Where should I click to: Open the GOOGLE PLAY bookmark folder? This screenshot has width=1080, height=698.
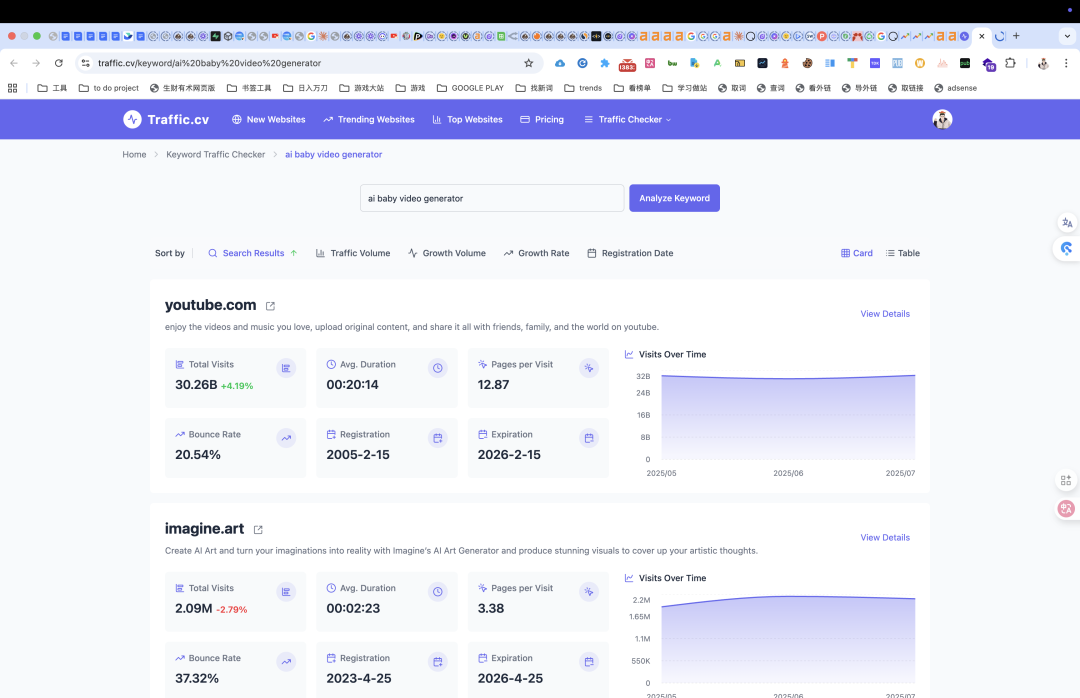point(470,88)
